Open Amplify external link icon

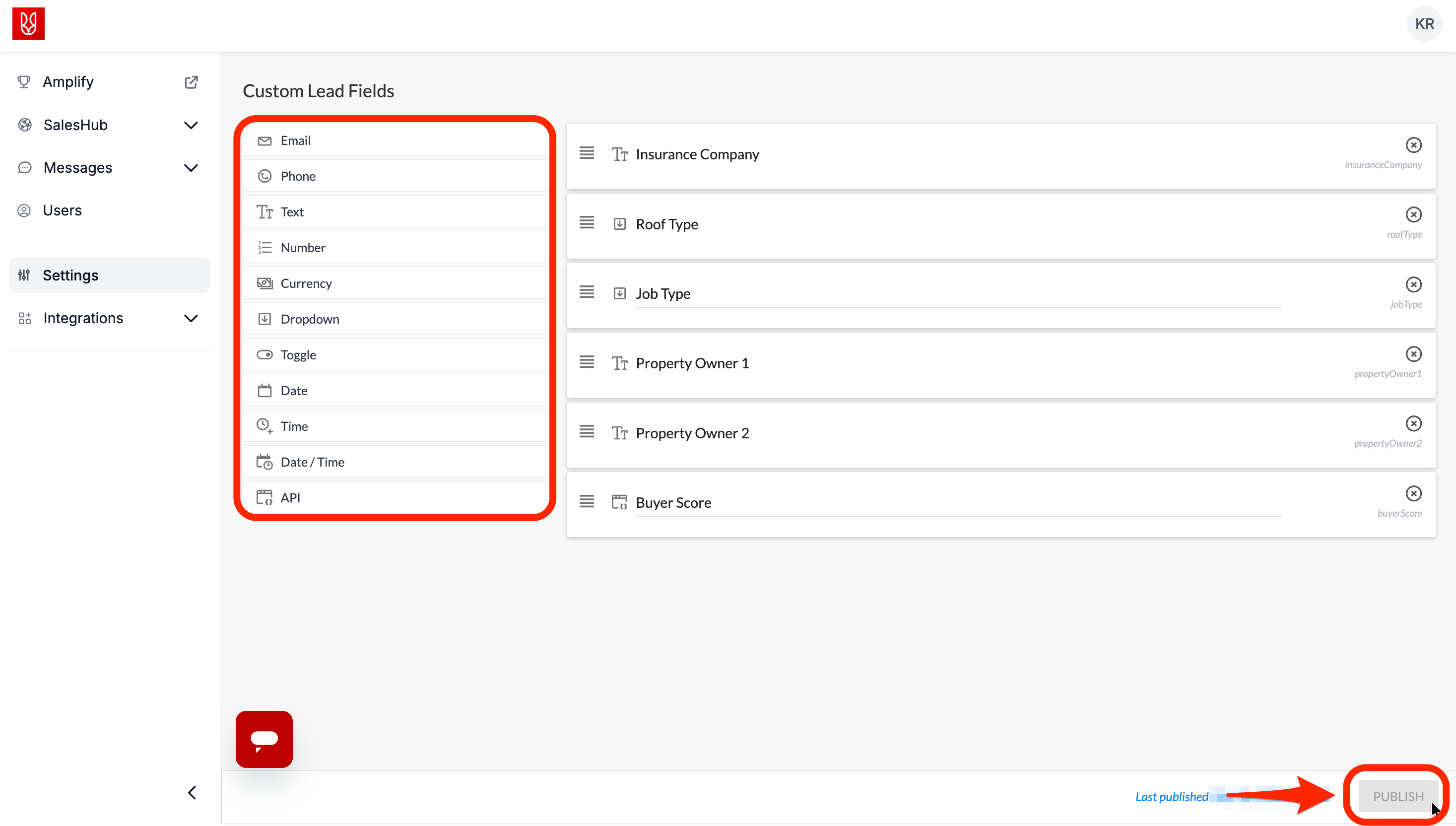191,82
